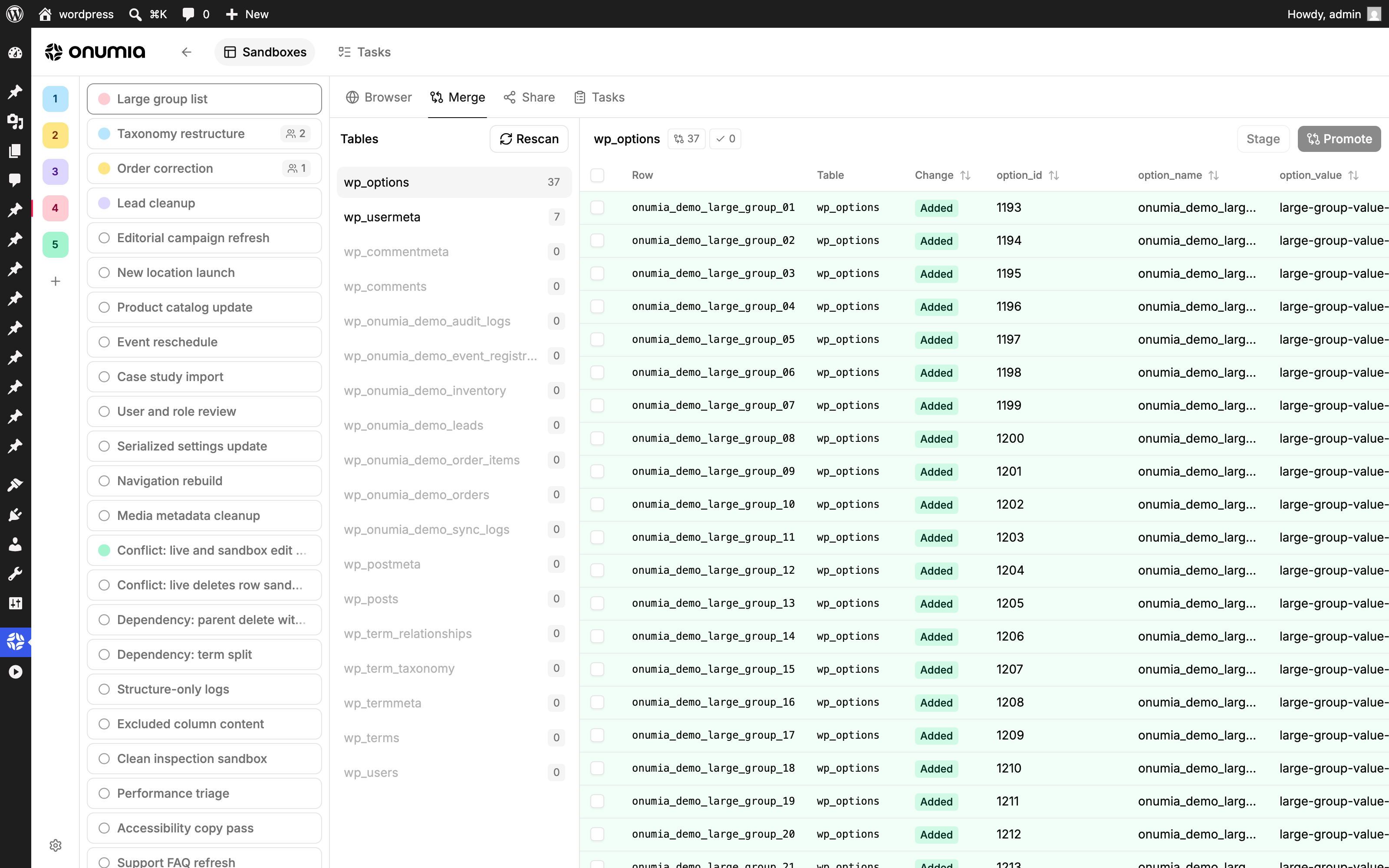Click the back arrow next to Onumia logo
The height and width of the screenshot is (868, 1389).
click(x=186, y=52)
